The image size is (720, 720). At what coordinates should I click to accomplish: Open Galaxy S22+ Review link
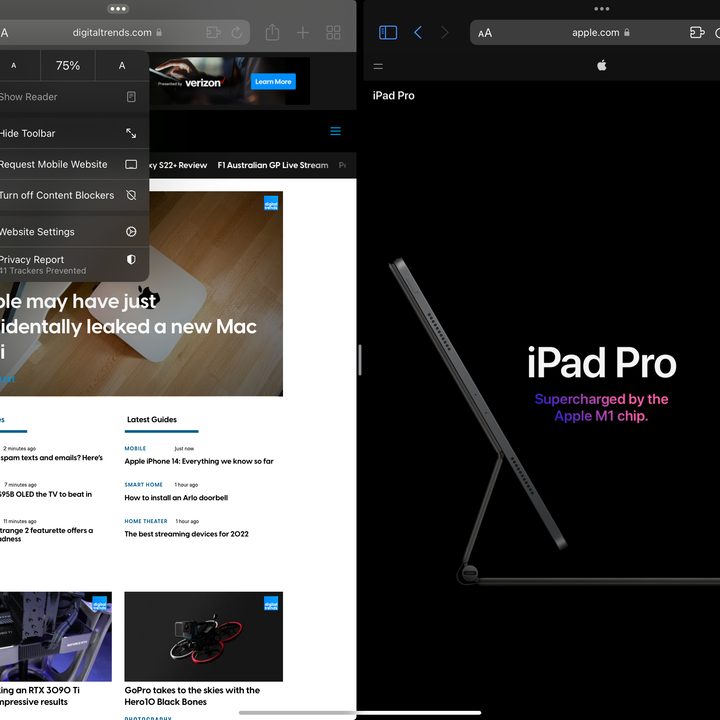point(178,165)
